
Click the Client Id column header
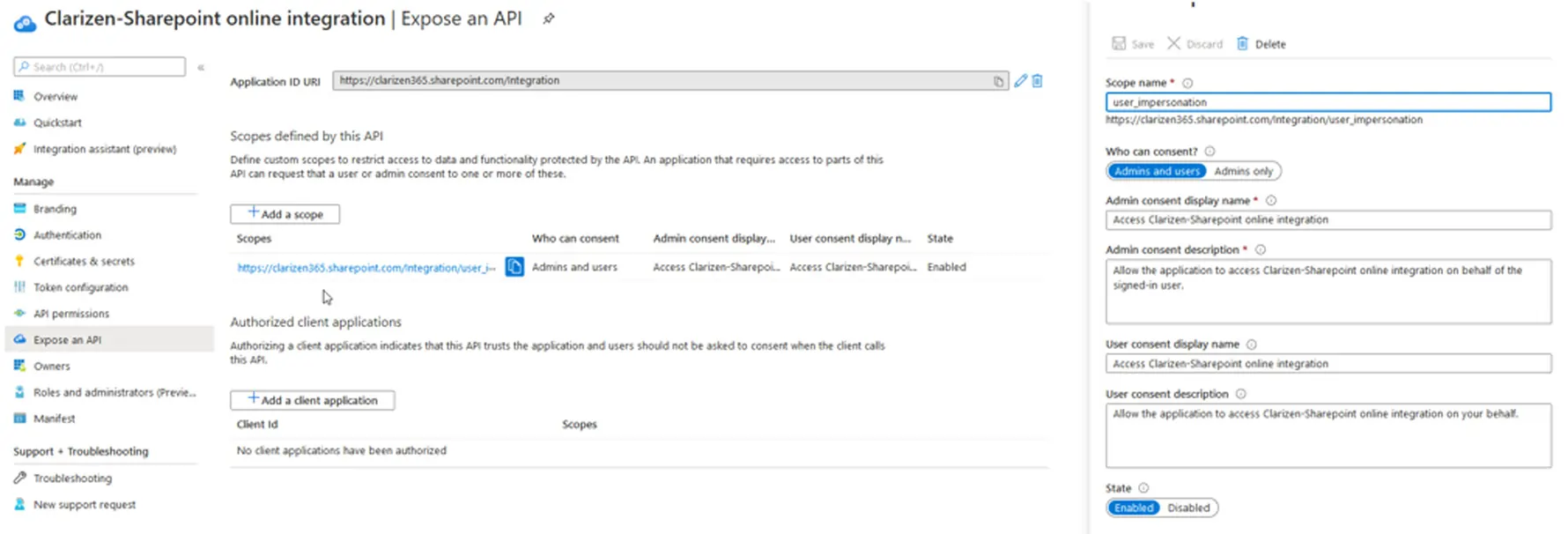257,425
